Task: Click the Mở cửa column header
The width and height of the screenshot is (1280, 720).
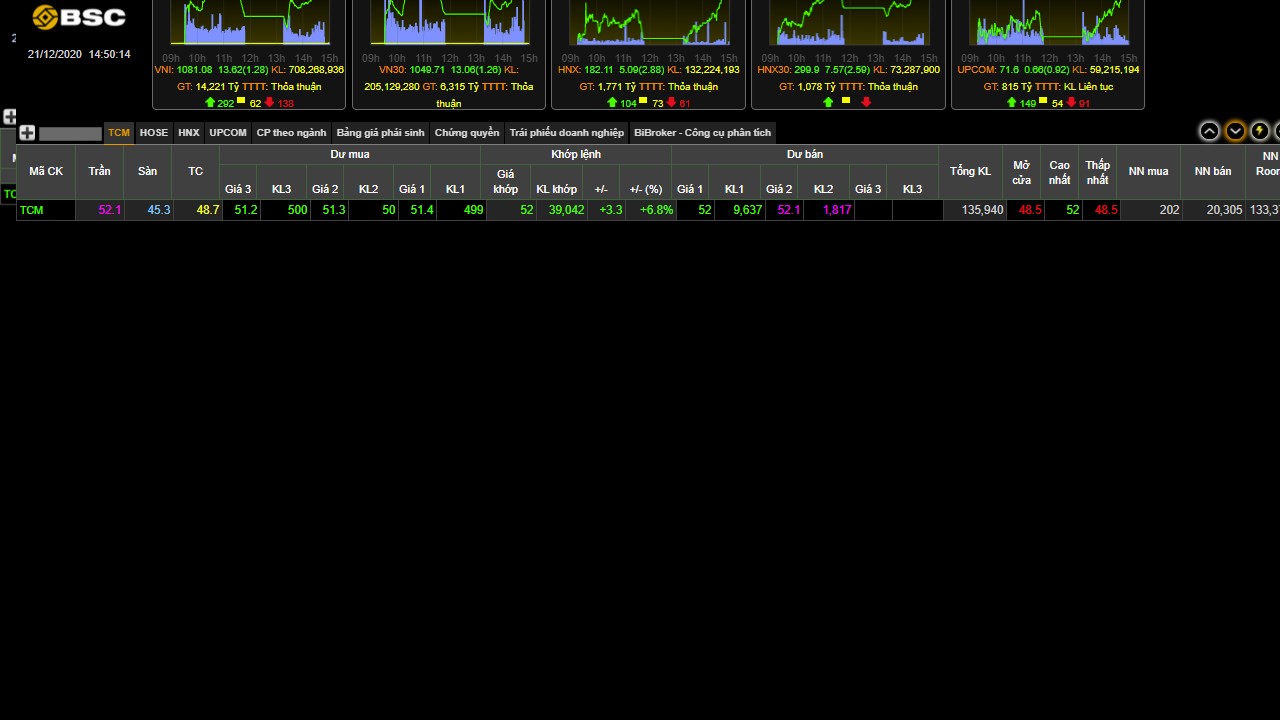Action: 1021,171
